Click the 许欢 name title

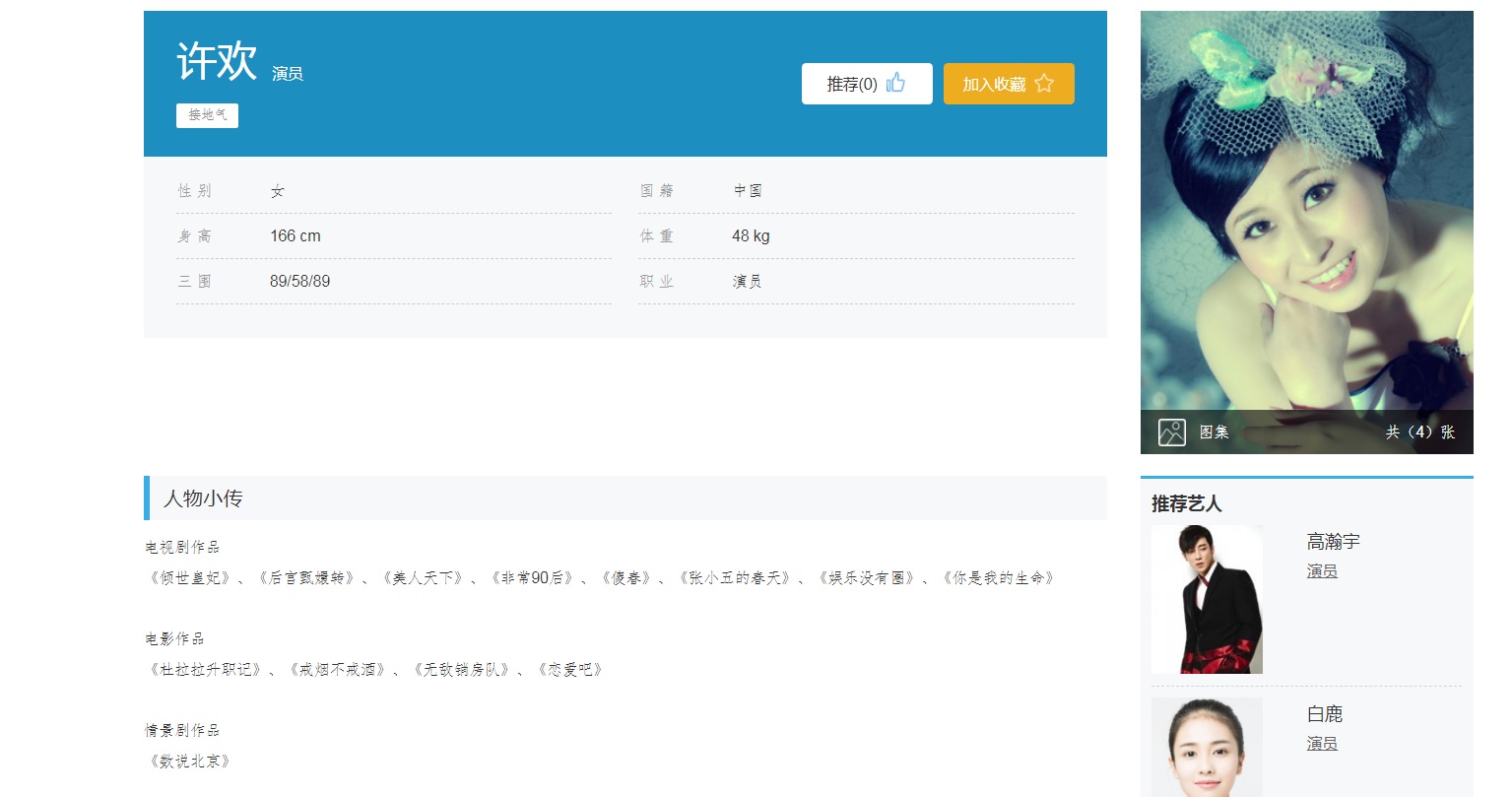click(217, 61)
